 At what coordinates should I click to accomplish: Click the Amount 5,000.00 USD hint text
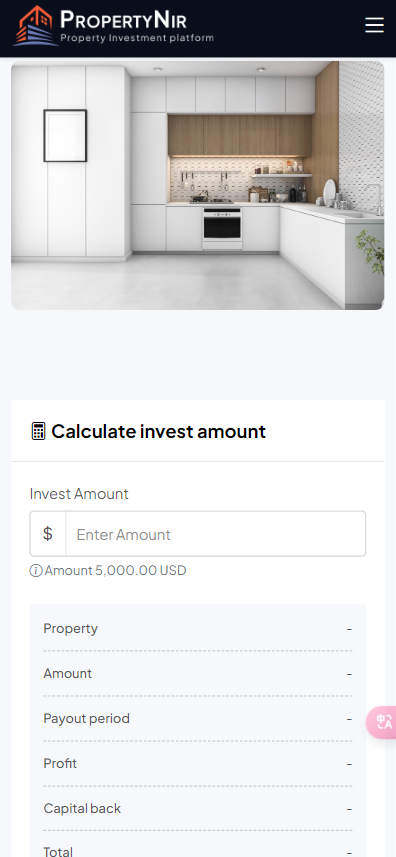(115, 571)
